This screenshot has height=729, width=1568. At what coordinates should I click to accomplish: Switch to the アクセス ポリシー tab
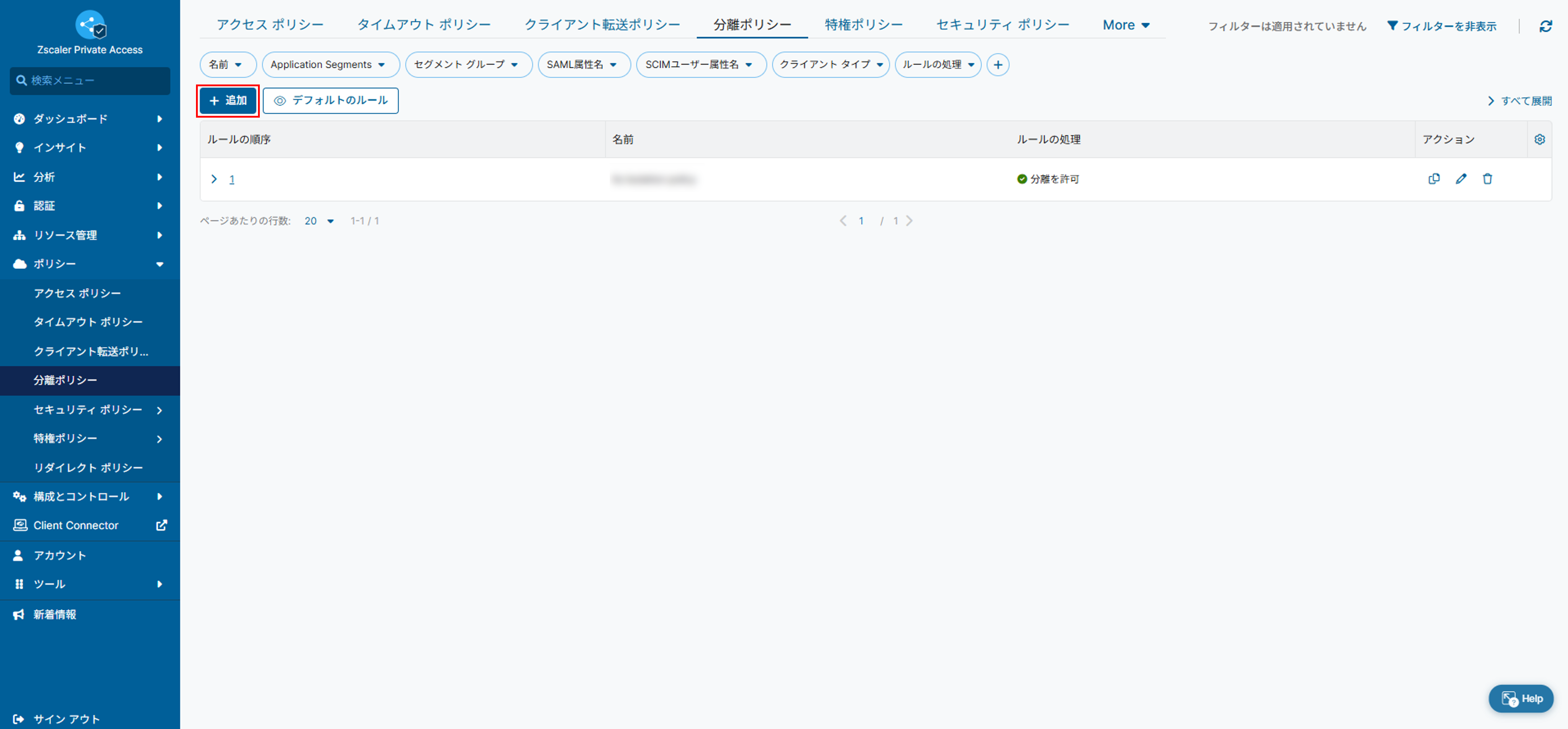point(270,25)
